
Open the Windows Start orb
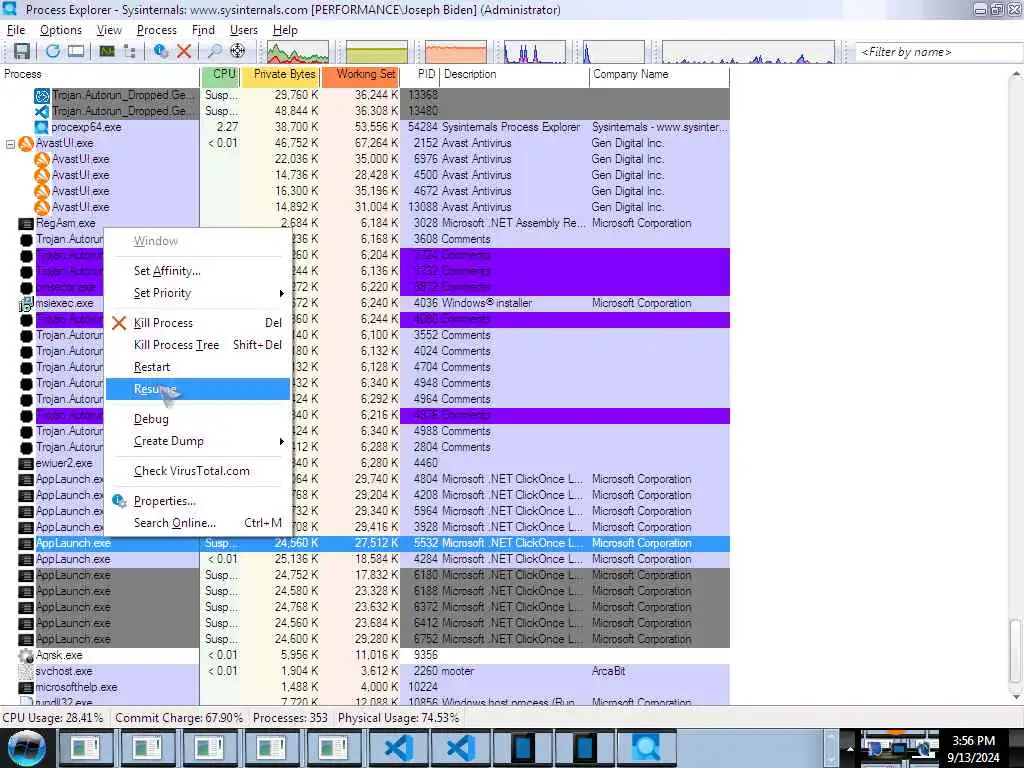click(26, 748)
